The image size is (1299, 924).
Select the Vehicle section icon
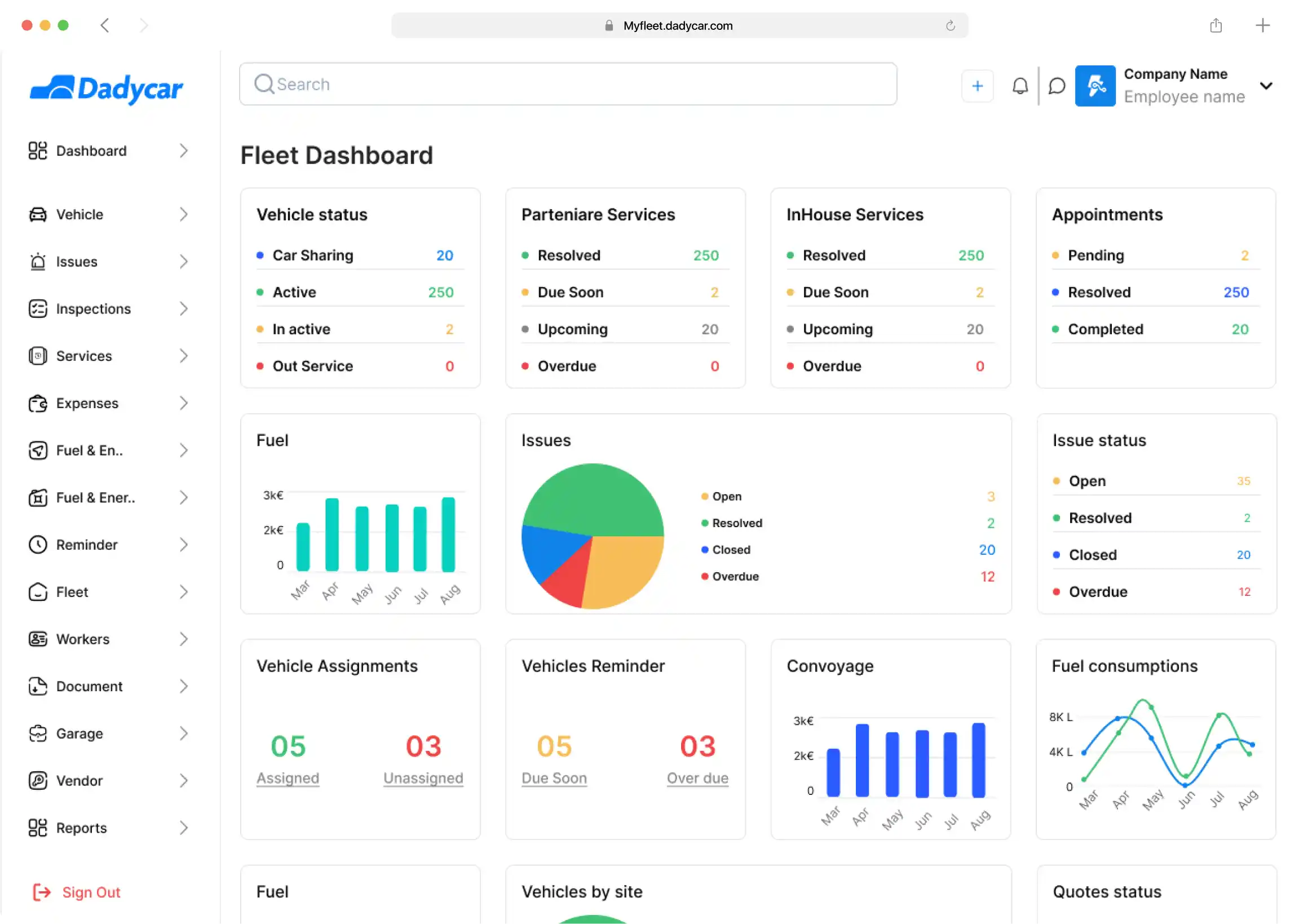38,214
